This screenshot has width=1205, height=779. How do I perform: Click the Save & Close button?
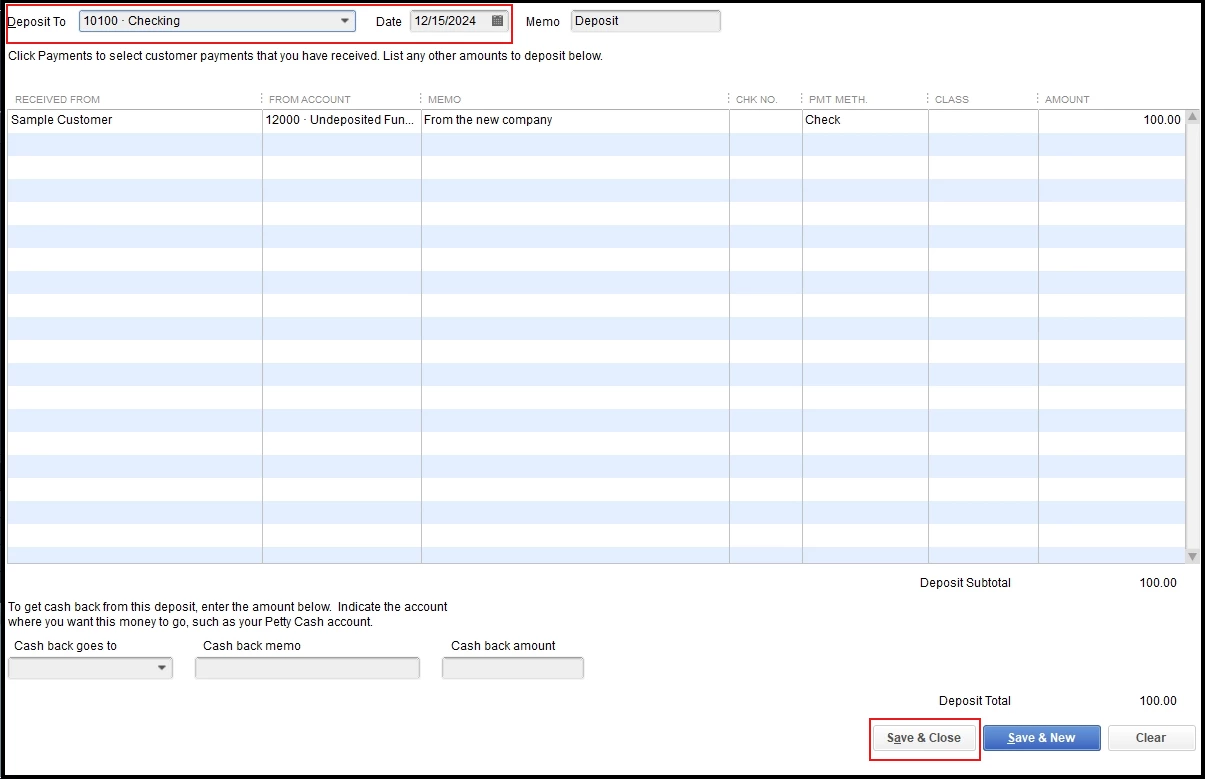pyautogui.click(x=924, y=738)
